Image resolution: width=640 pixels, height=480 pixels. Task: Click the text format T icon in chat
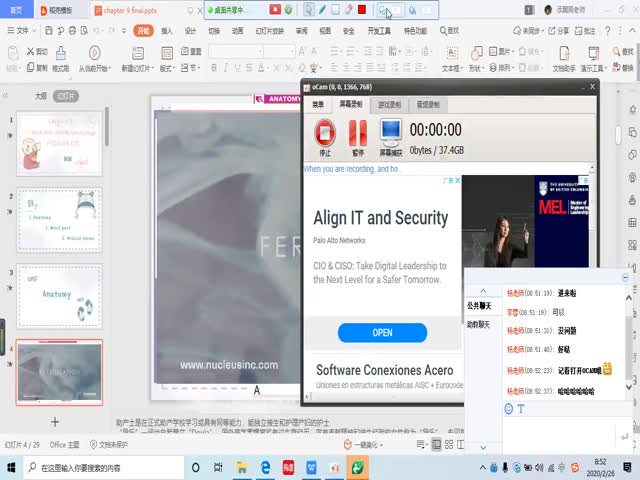[521, 409]
